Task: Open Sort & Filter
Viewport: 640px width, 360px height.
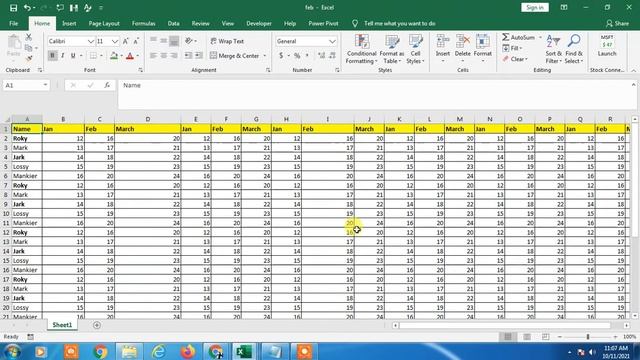Action: coord(553,49)
